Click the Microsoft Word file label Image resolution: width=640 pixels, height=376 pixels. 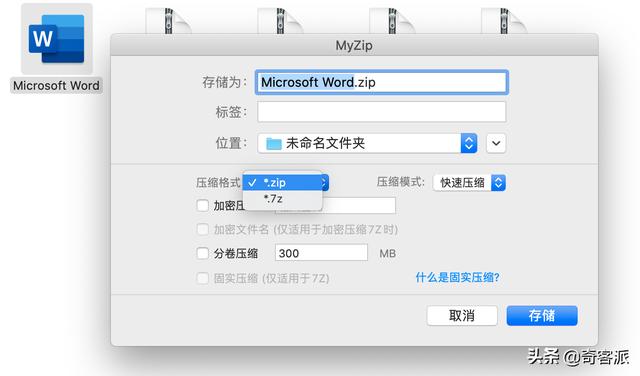pos(56,85)
